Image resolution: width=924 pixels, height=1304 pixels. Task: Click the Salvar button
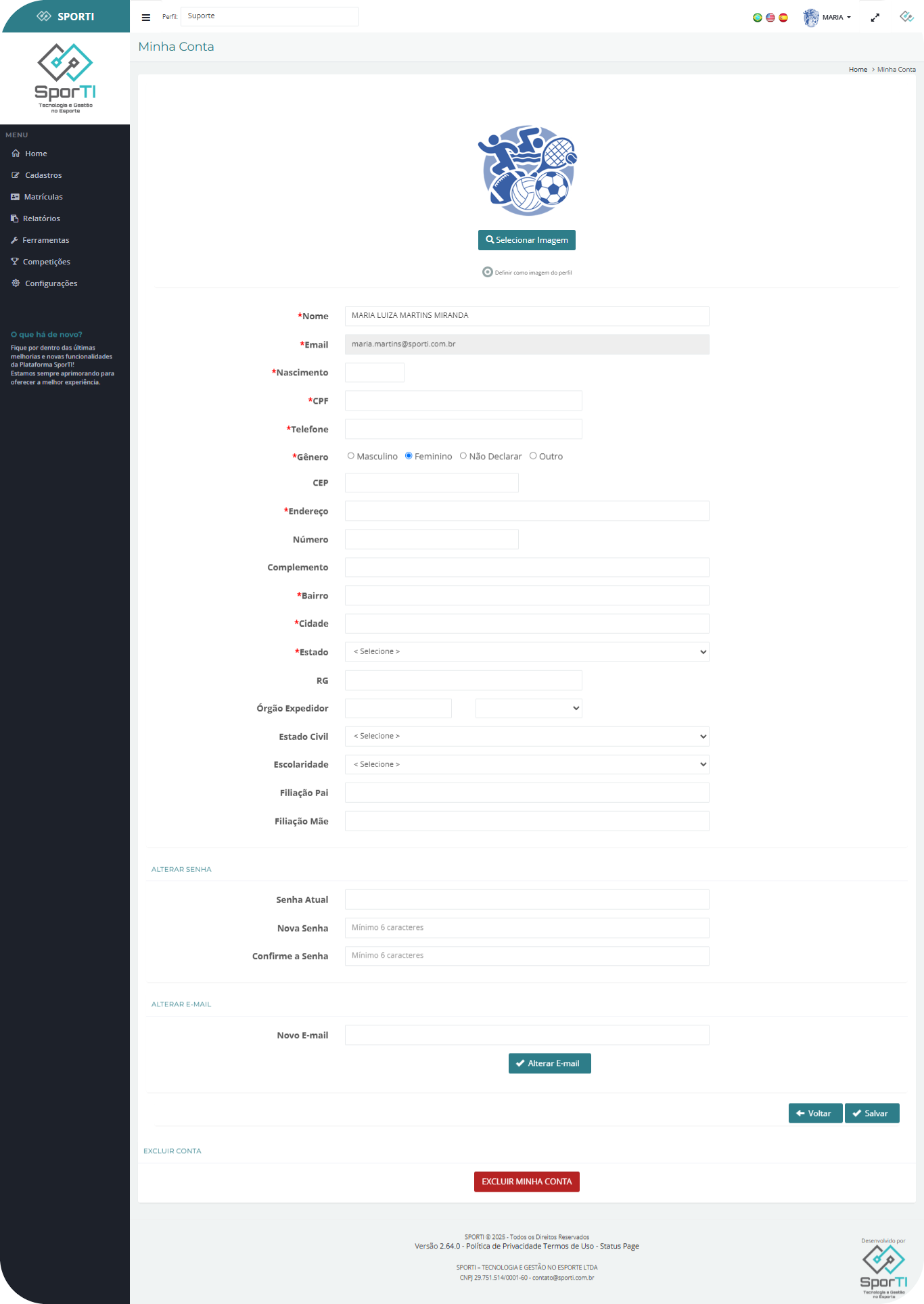pos(871,1113)
